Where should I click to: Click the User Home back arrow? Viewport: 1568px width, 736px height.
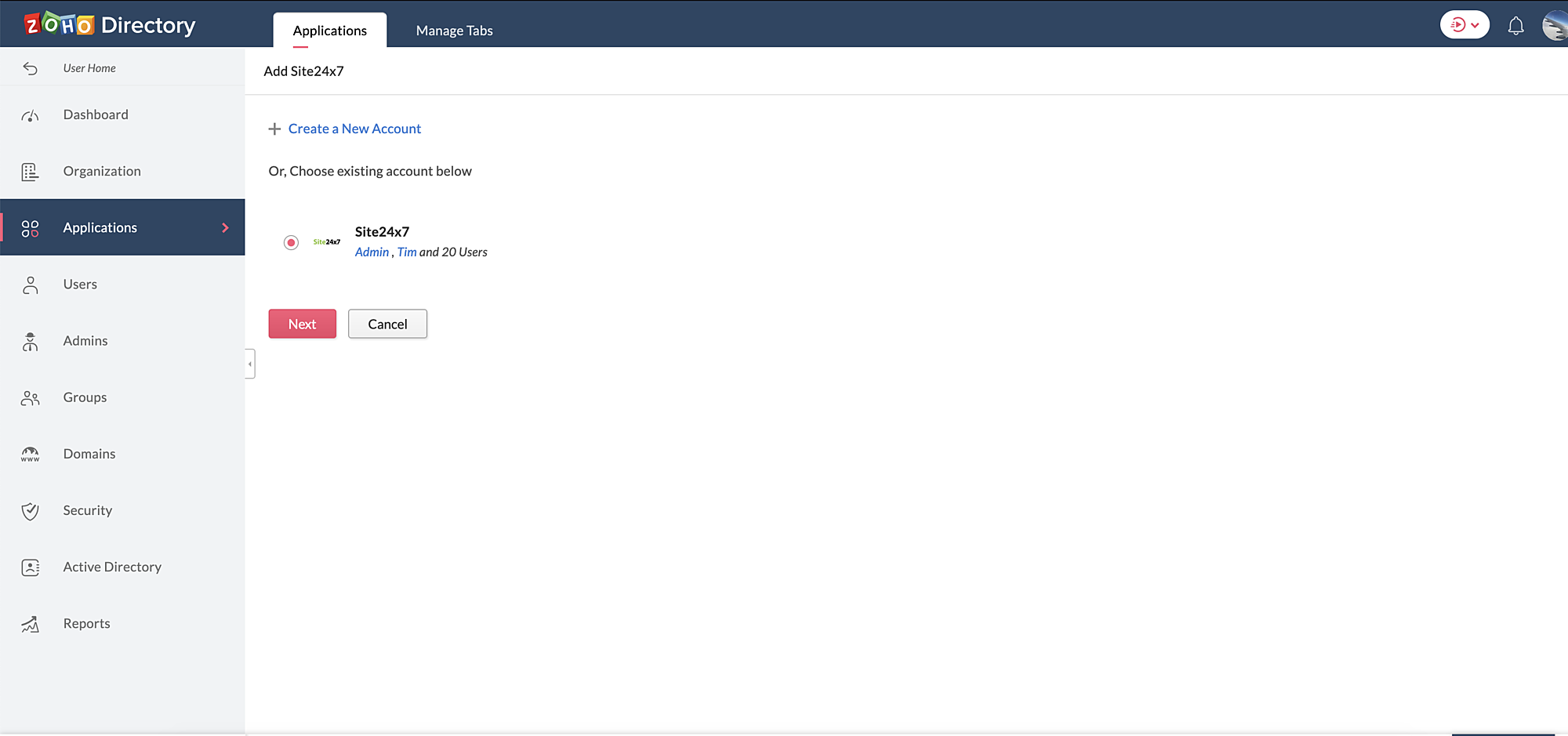coord(30,68)
